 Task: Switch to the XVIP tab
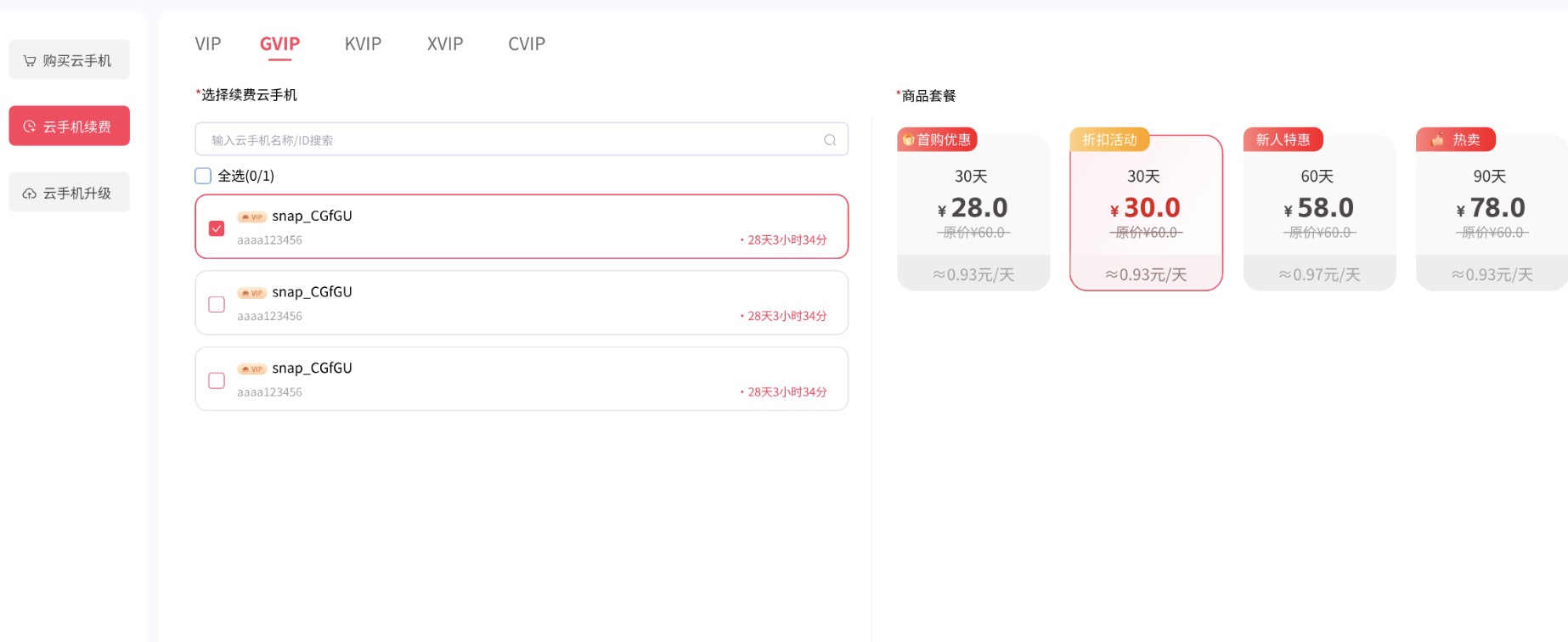445,44
